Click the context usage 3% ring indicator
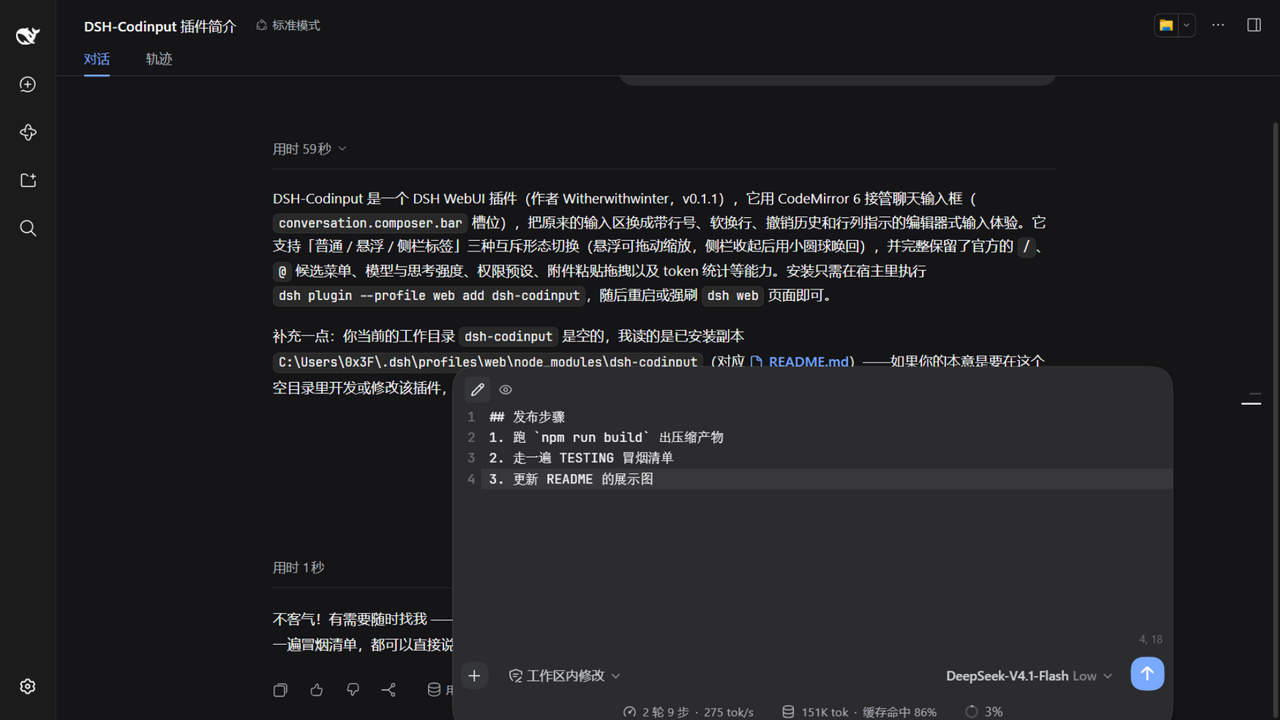 point(984,712)
